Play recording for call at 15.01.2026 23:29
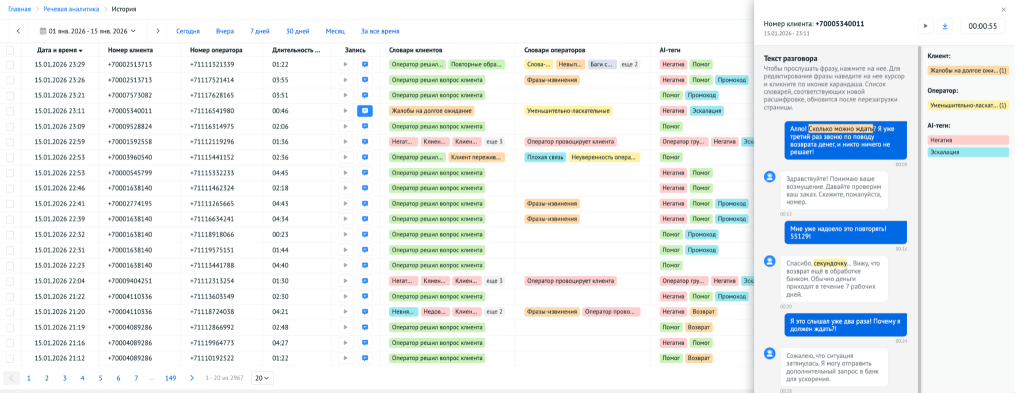This screenshot has height=393, width=1024. coord(345,65)
